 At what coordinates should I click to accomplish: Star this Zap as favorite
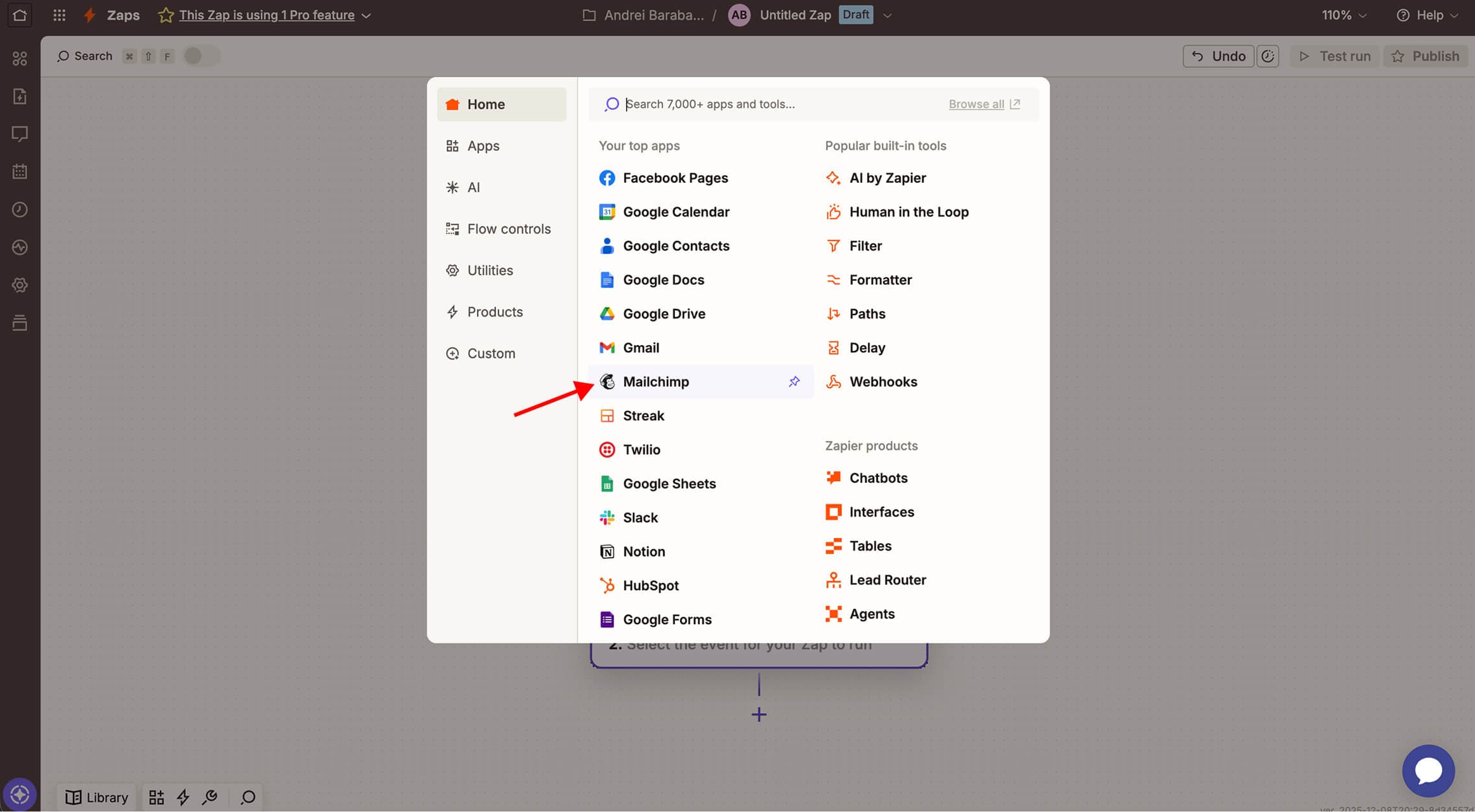click(x=166, y=15)
